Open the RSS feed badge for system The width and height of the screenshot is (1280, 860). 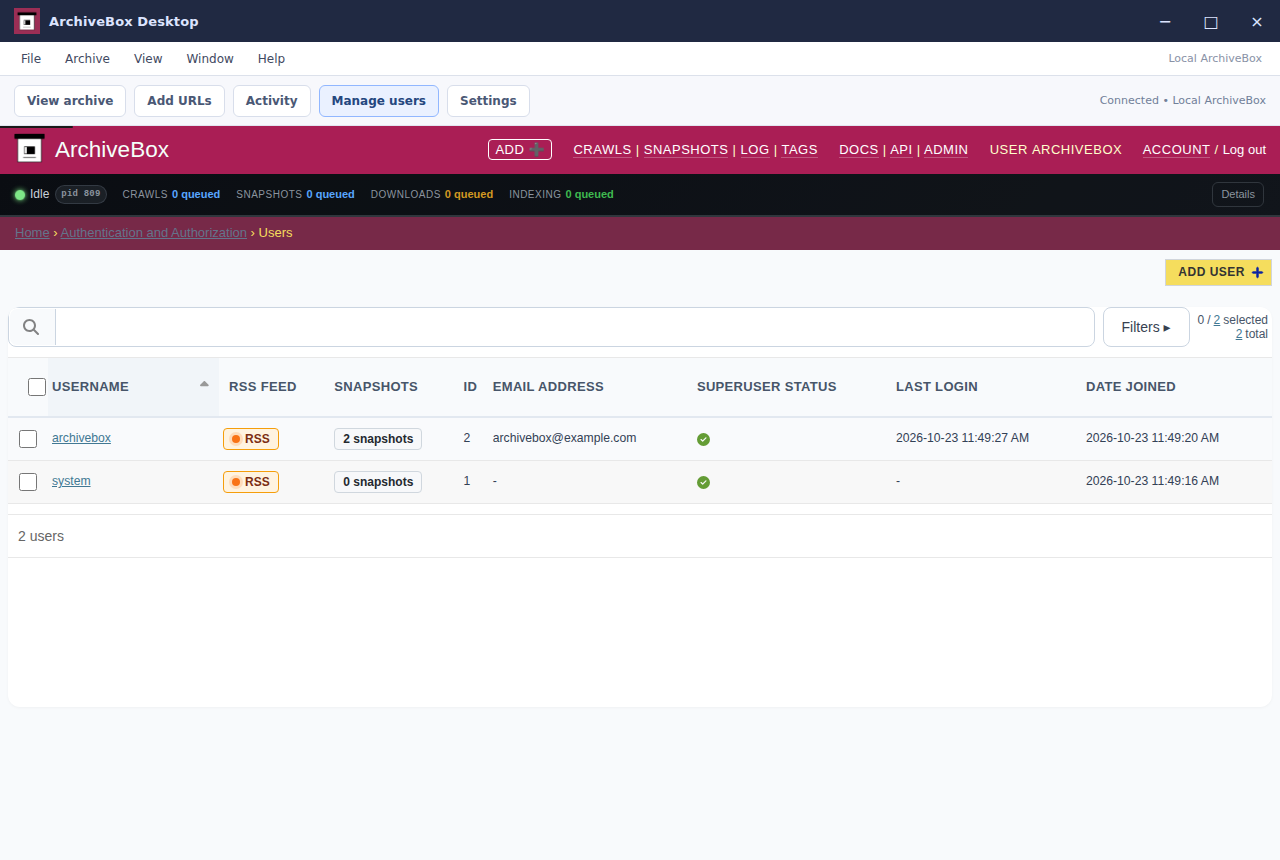tap(251, 482)
